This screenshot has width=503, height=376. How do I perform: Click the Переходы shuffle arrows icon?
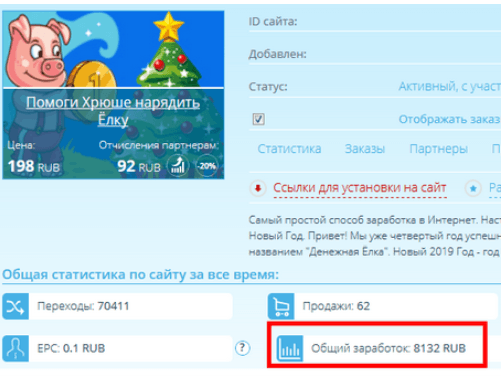tap(15, 306)
